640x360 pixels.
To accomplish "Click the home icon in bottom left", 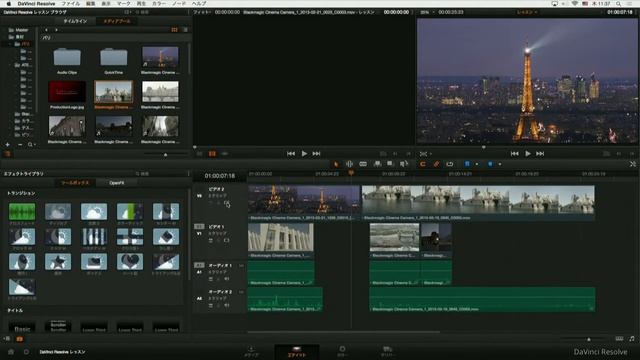I will click(x=11, y=351).
